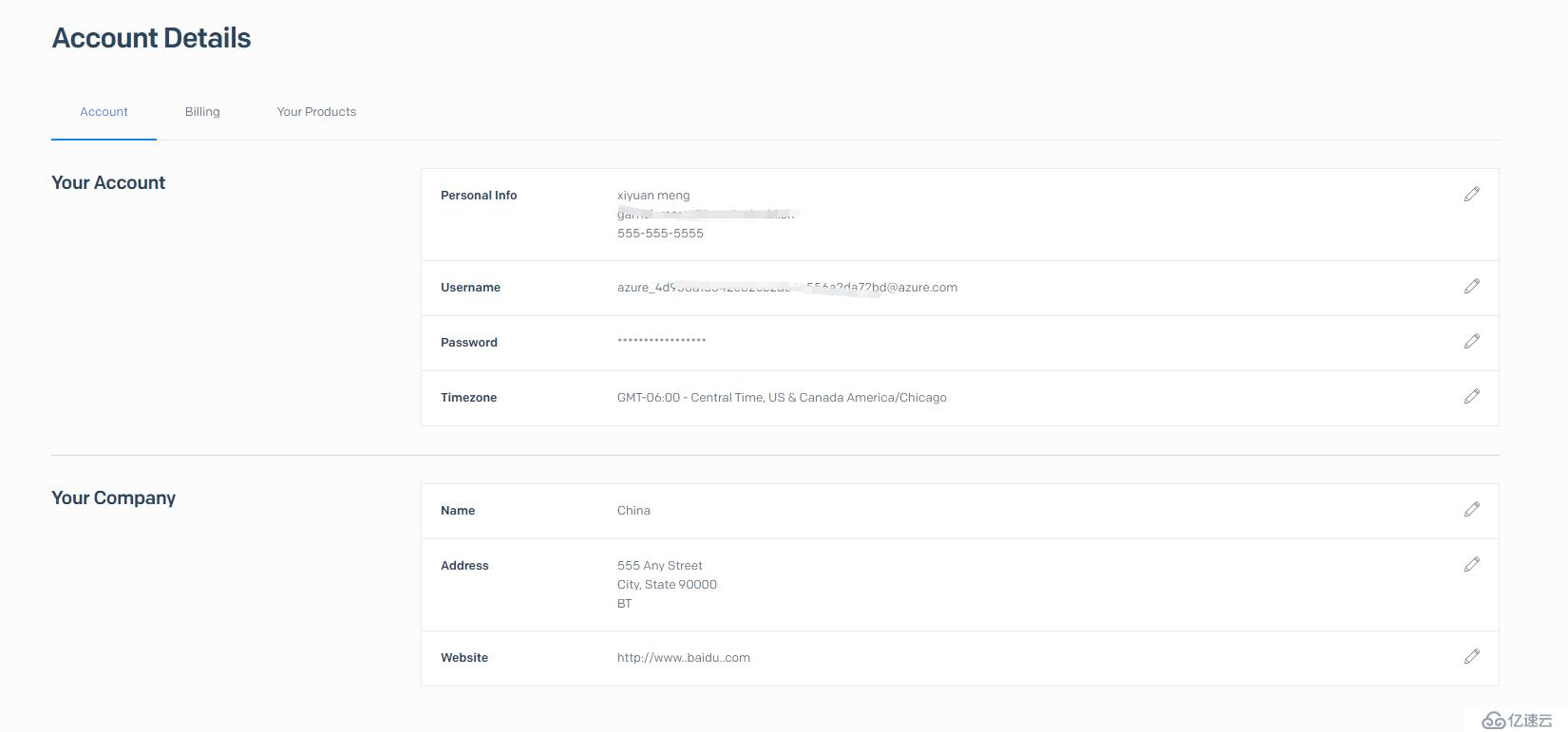1568x732 pixels.
Task: Click the masked password value
Action: click(662, 341)
